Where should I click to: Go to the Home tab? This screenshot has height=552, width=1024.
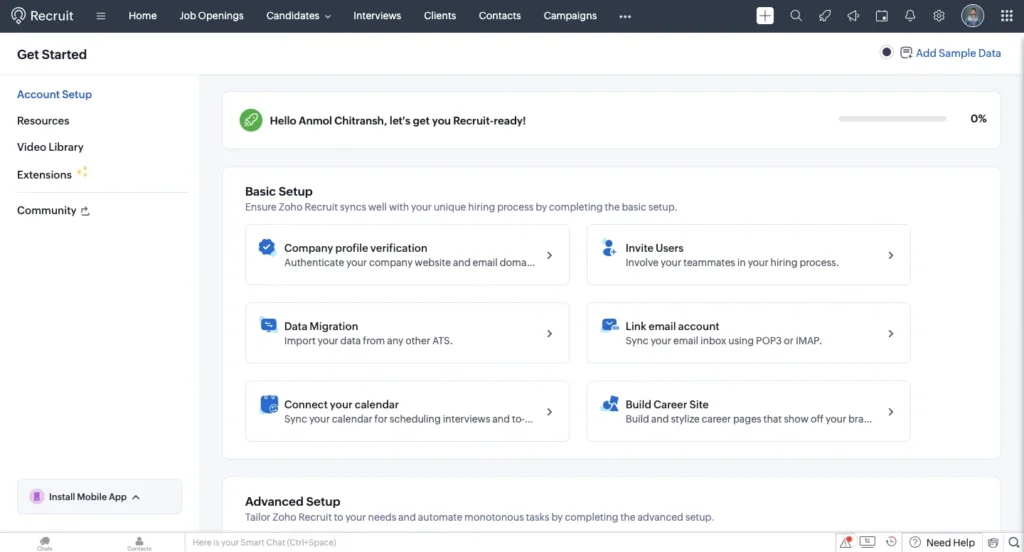(142, 16)
